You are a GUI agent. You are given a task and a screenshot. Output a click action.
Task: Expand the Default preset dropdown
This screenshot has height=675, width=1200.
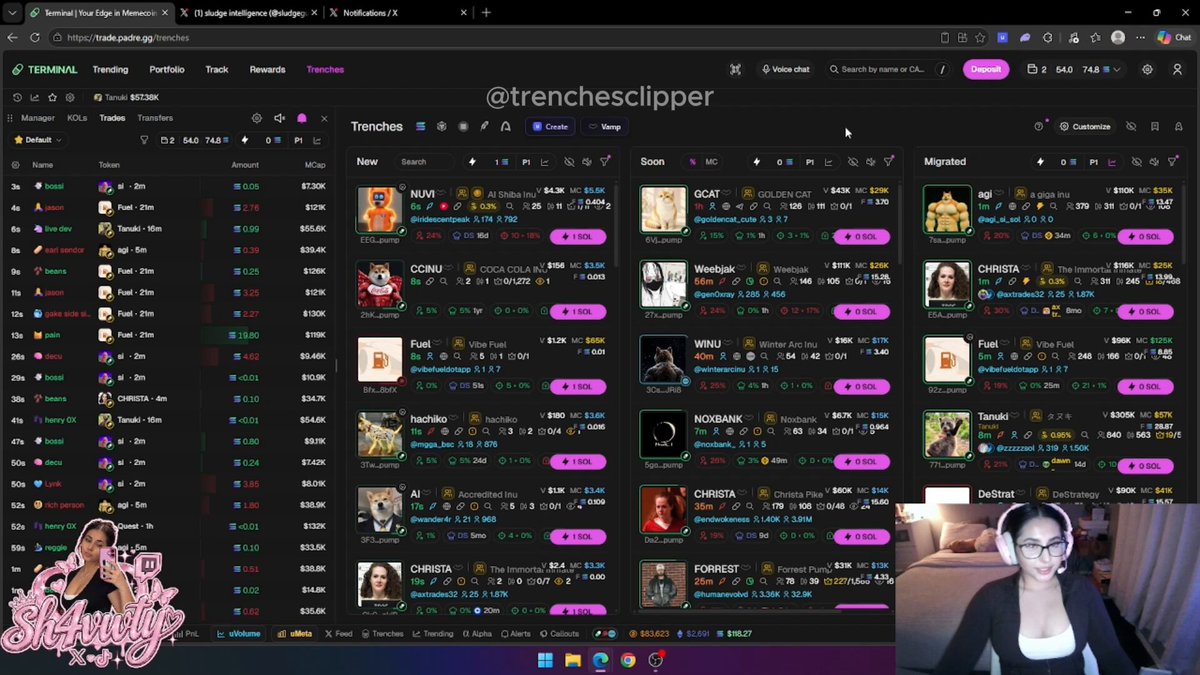click(x=39, y=140)
